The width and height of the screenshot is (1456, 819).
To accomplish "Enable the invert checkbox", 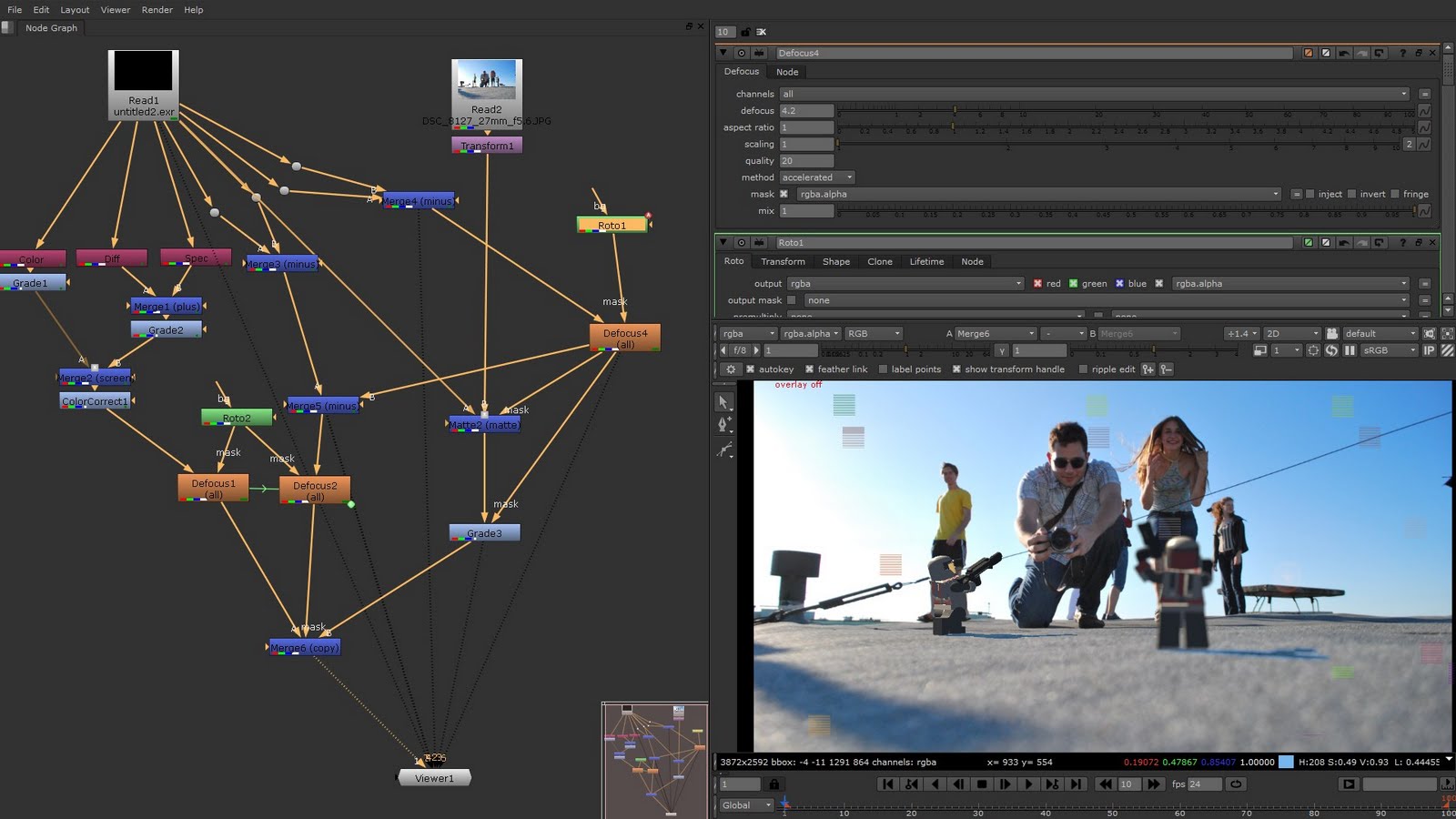I will 1352,194.
